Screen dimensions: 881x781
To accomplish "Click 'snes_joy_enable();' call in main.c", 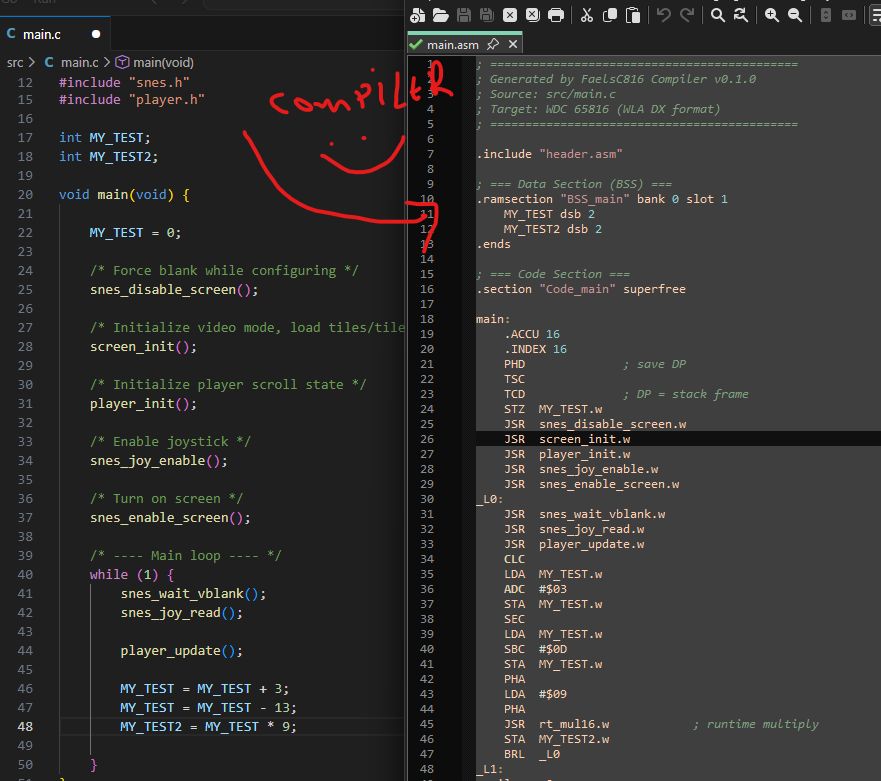I will (x=158, y=461).
